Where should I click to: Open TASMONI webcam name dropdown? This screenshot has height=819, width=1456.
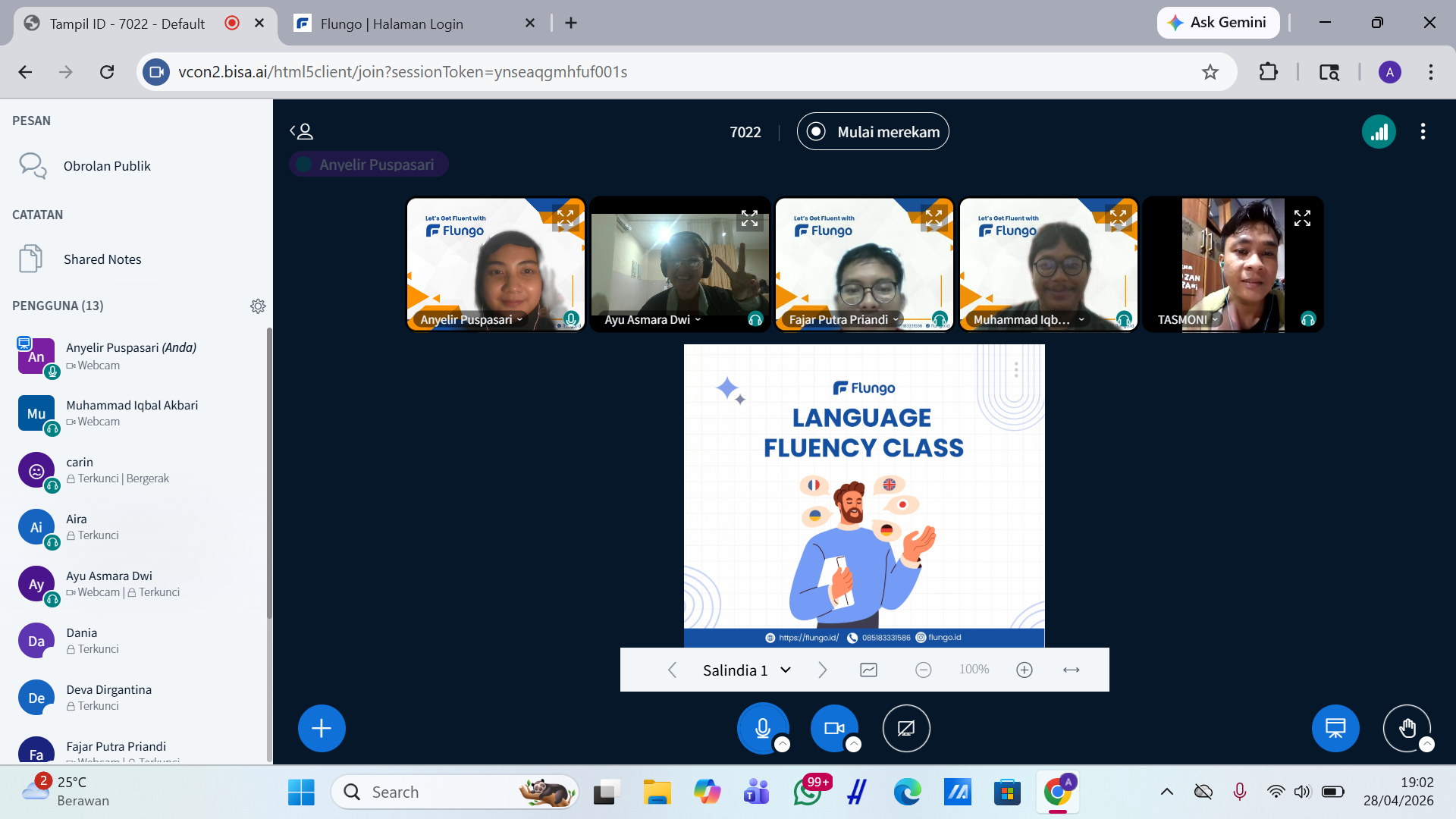pyautogui.click(x=1188, y=320)
